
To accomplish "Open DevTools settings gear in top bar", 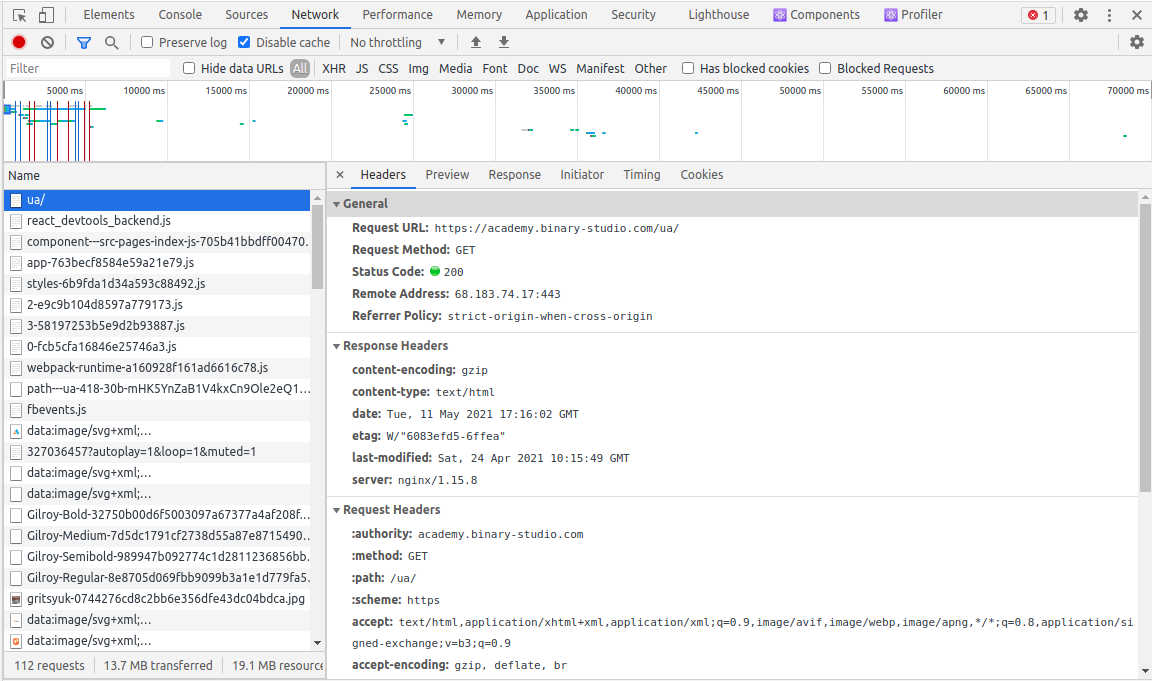I will pyautogui.click(x=1081, y=15).
